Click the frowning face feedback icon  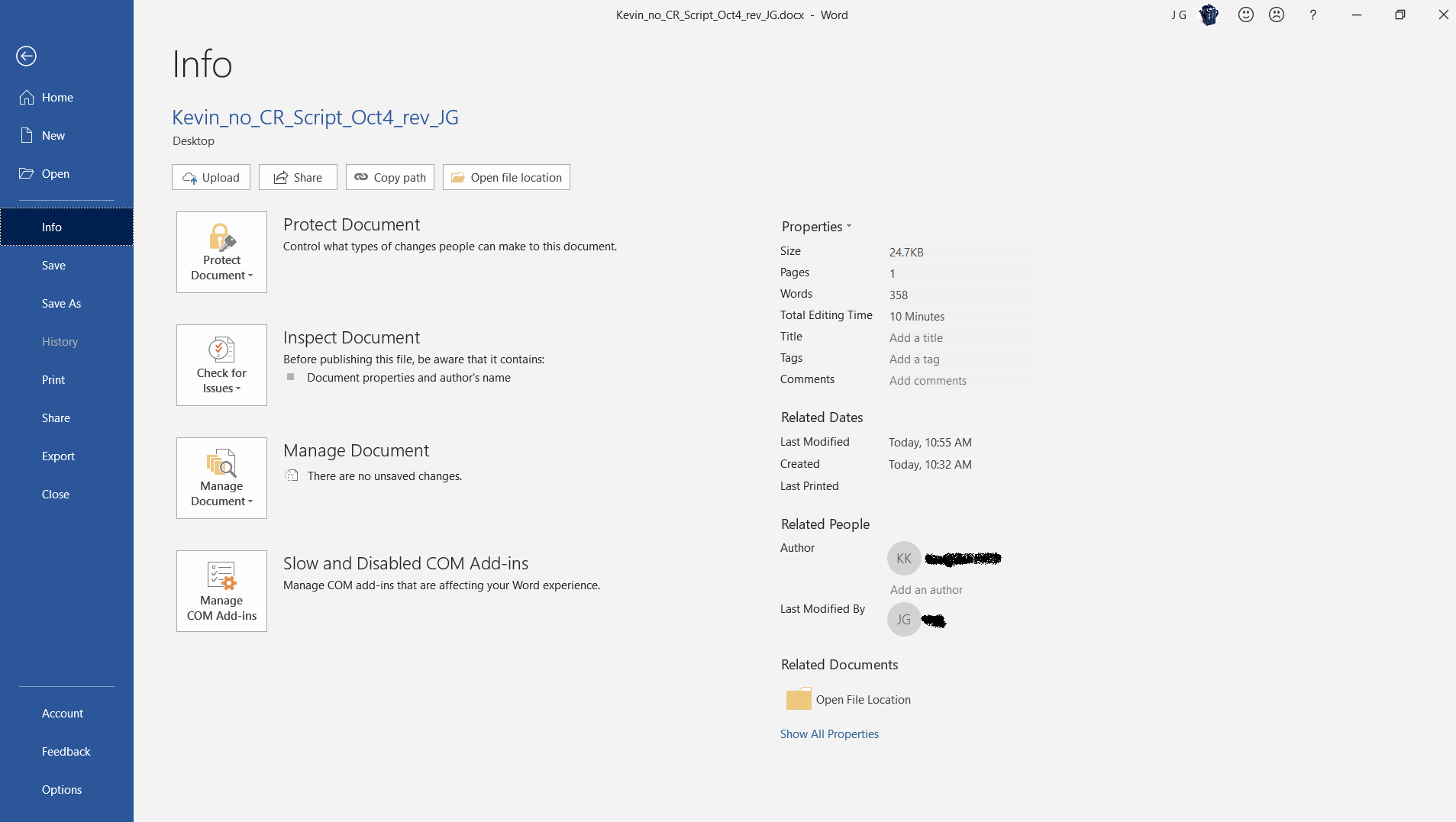click(1277, 15)
